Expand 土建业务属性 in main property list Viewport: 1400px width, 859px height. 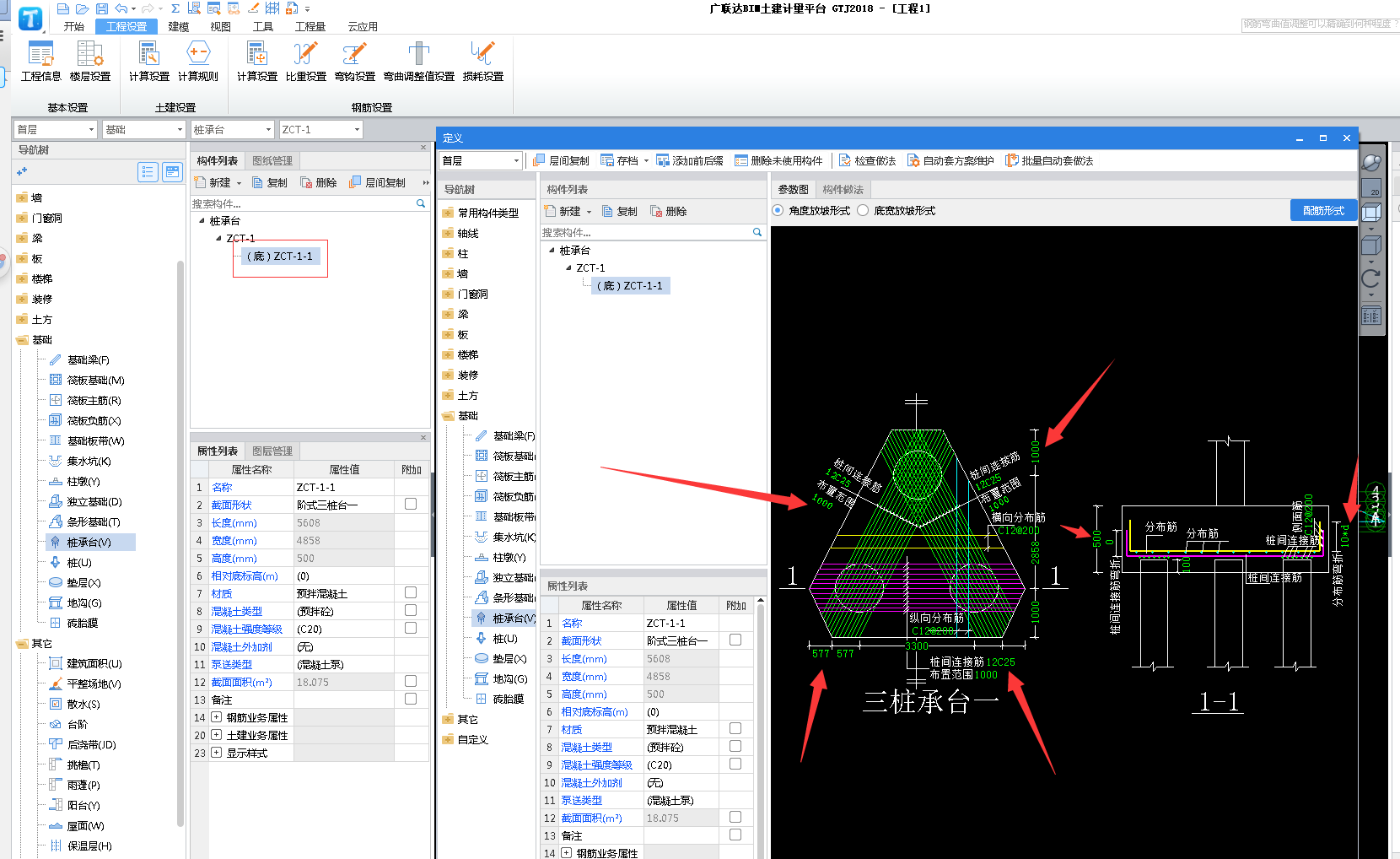(x=217, y=735)
